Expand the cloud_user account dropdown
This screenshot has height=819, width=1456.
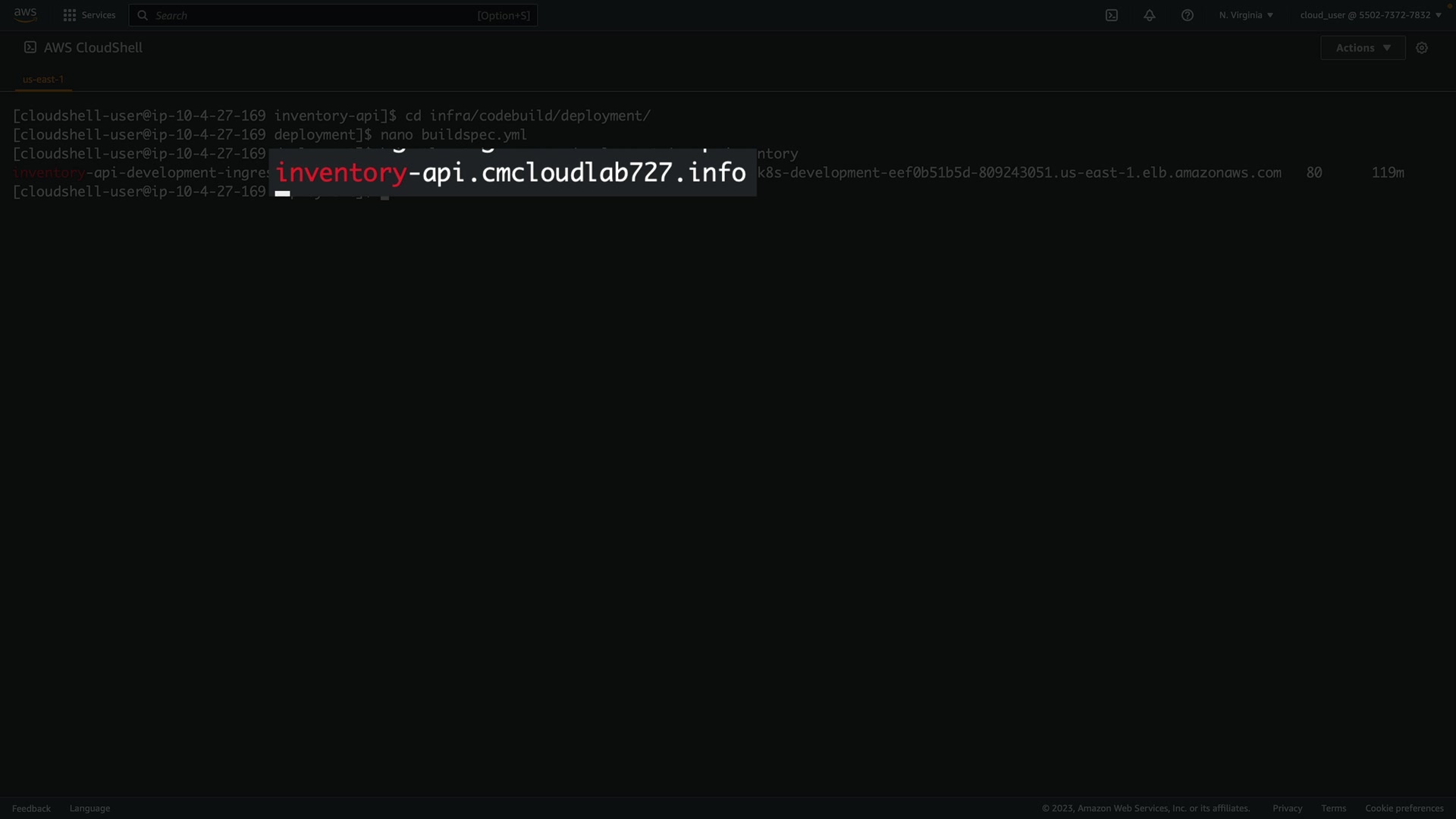tap(1370, 15)
